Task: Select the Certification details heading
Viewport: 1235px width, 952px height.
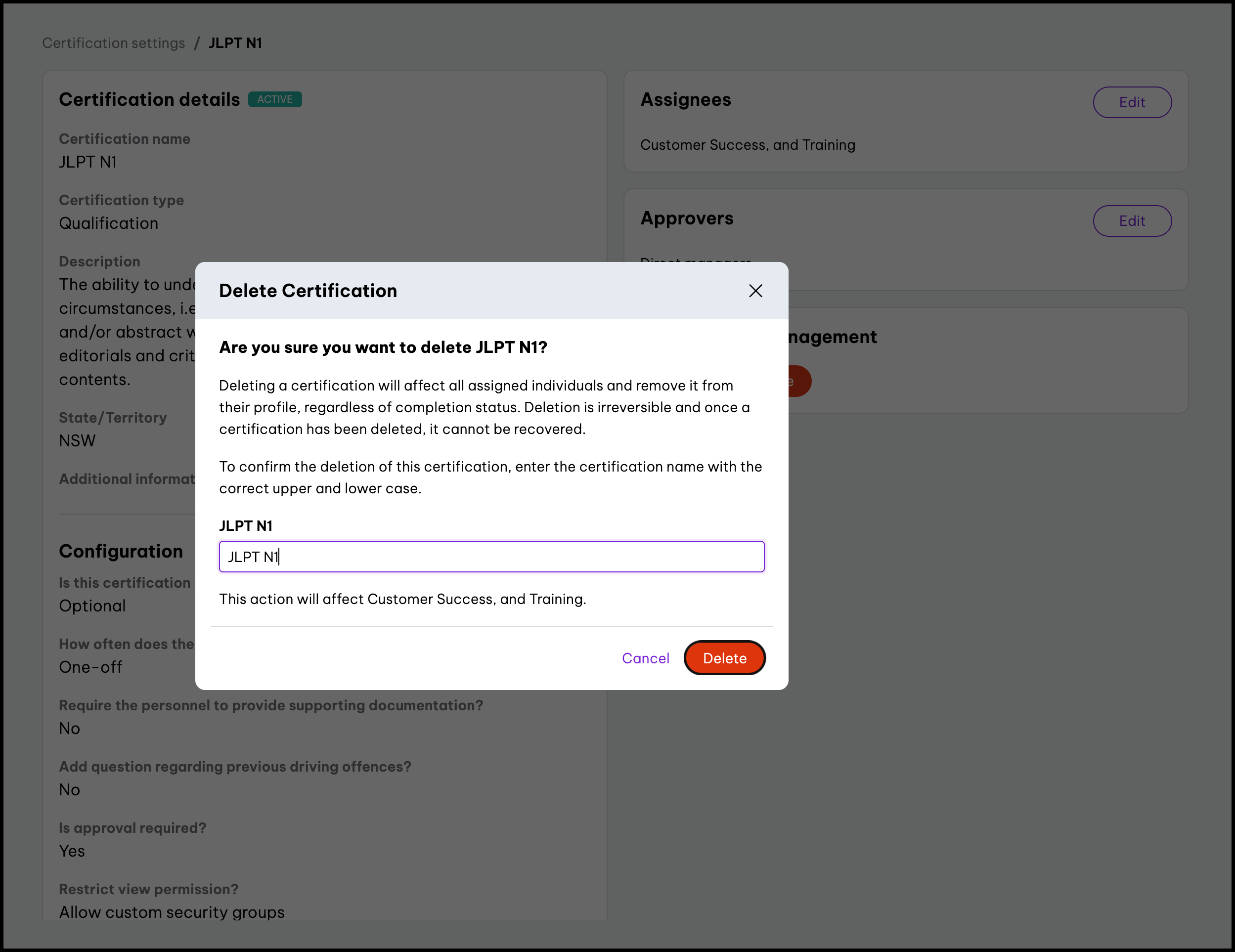Action: click(149, 99)
